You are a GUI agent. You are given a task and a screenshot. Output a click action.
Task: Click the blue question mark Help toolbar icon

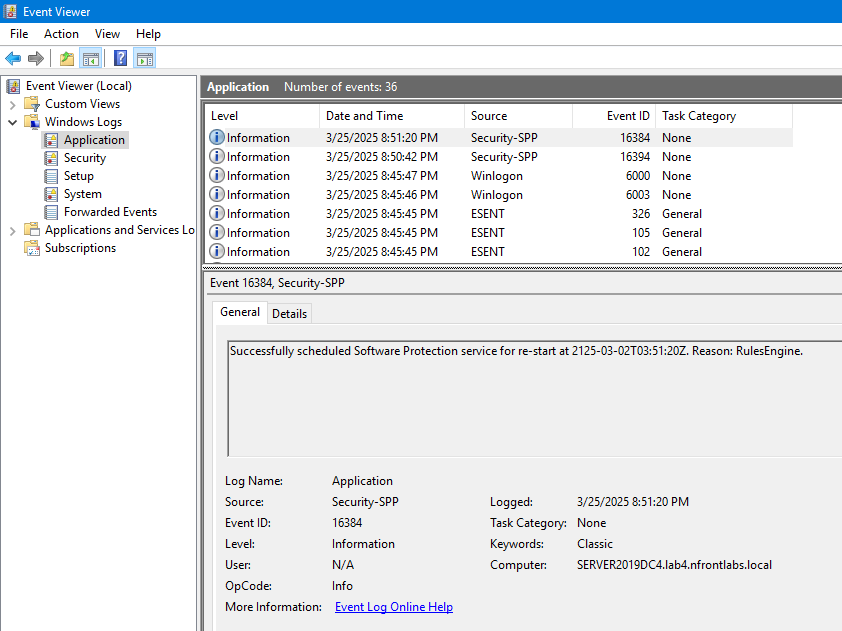(x=120, y=58)
